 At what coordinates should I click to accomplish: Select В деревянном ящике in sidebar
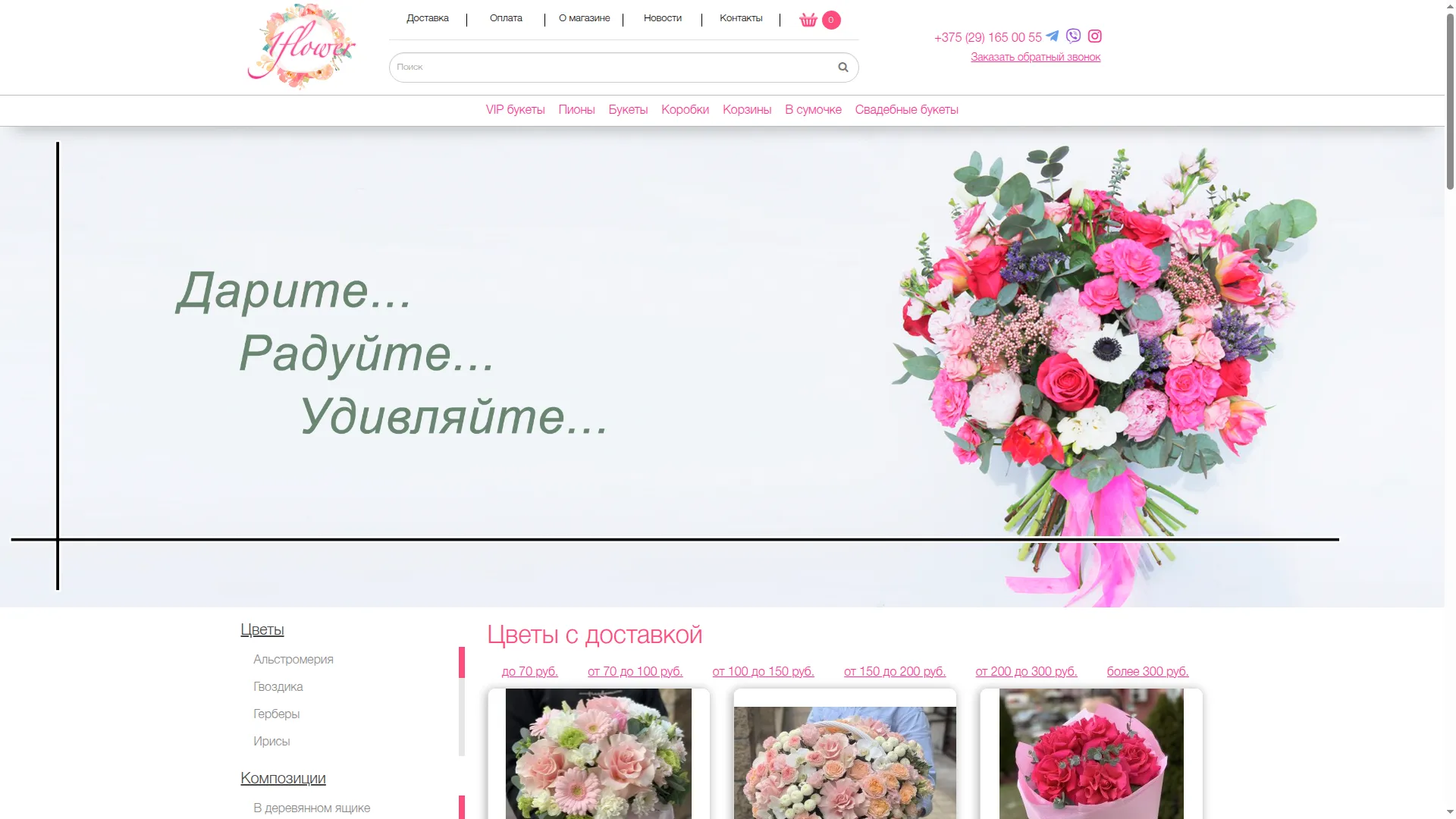pyautogui.click(x=312, y=808)
